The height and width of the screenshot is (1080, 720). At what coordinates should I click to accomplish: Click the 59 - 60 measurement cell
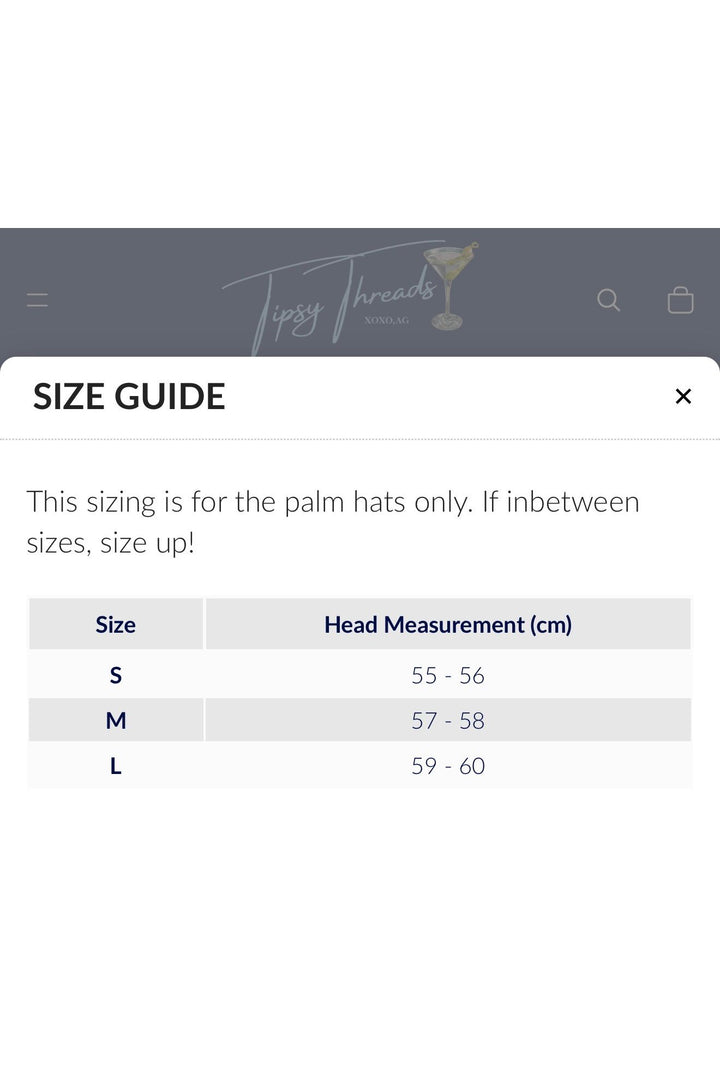click(x=448, y=766)
